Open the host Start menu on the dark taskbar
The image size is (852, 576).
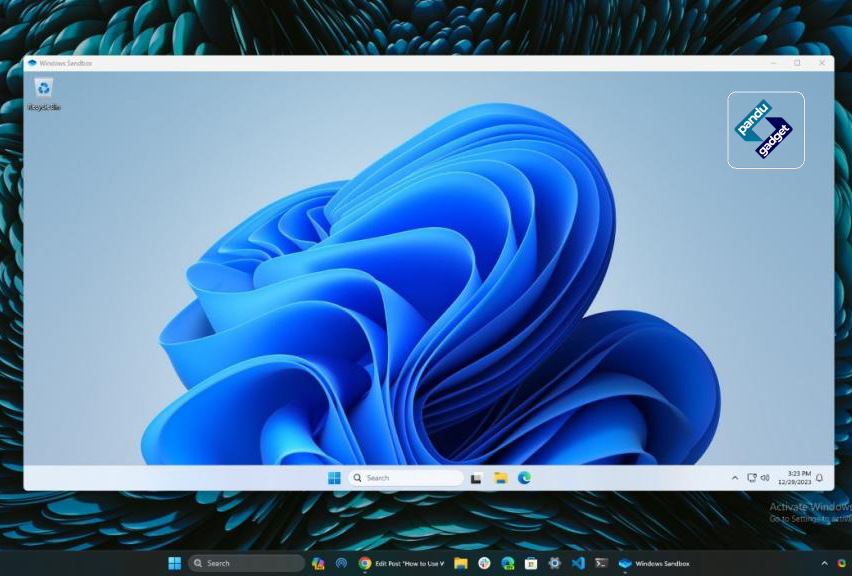tap(174, 564)
